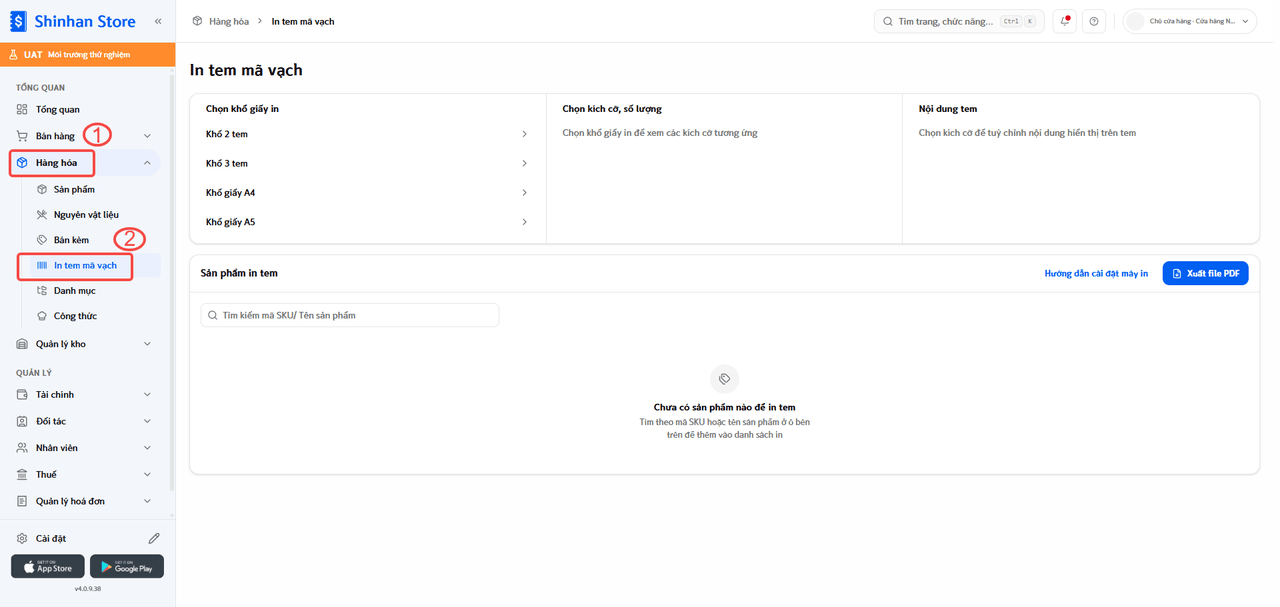Collapse the sidebar with the double-chevron icon

point(158,21)
